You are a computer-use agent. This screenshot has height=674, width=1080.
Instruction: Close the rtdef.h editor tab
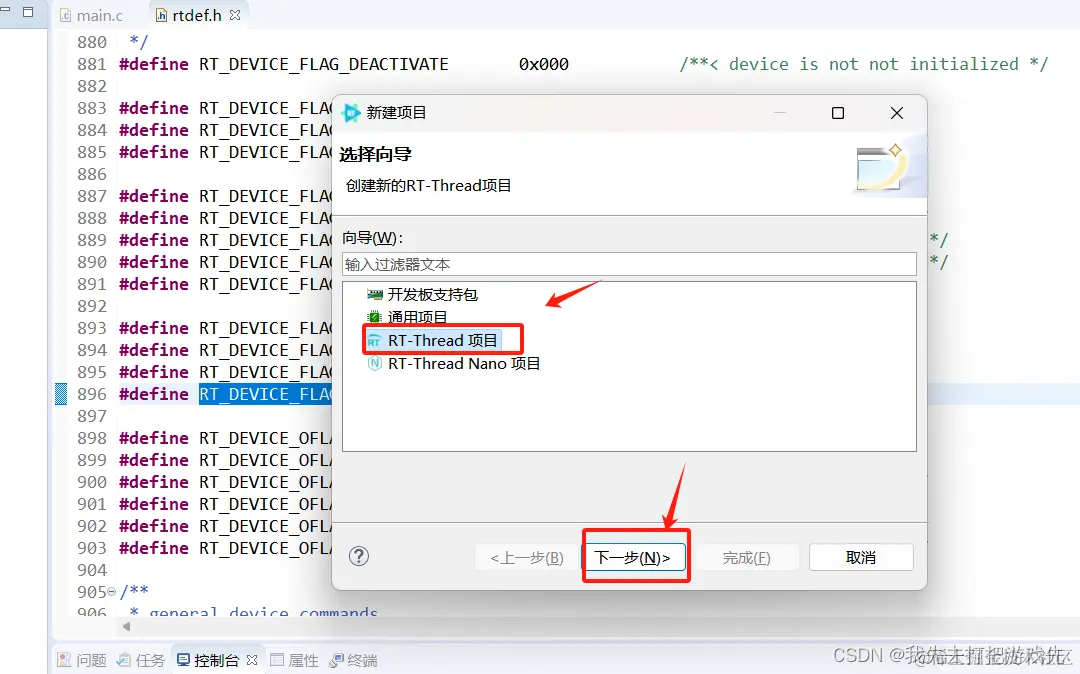[235, 14]
